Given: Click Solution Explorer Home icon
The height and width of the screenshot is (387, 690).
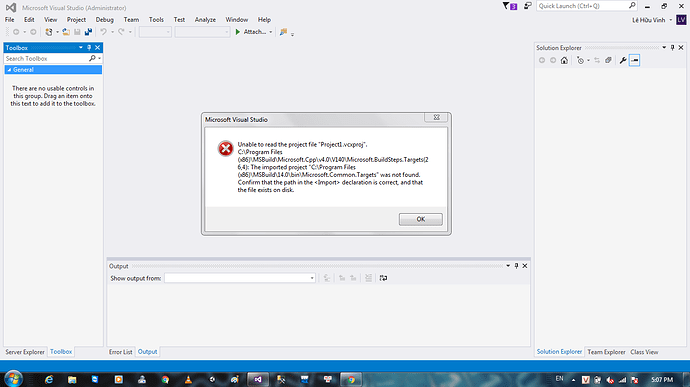Looking at the screenshot, I should 564,60.
